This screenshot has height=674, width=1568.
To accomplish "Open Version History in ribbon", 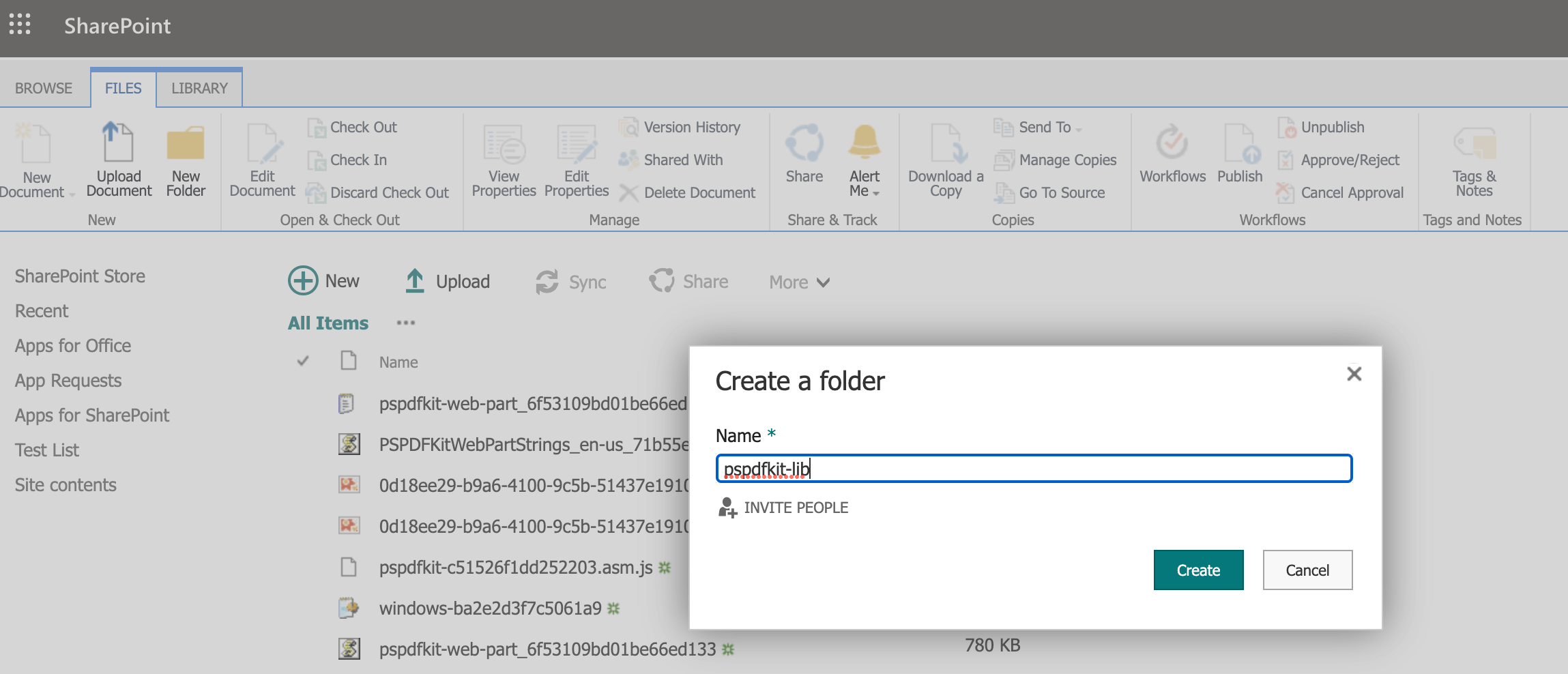I will tap(680, 128).
